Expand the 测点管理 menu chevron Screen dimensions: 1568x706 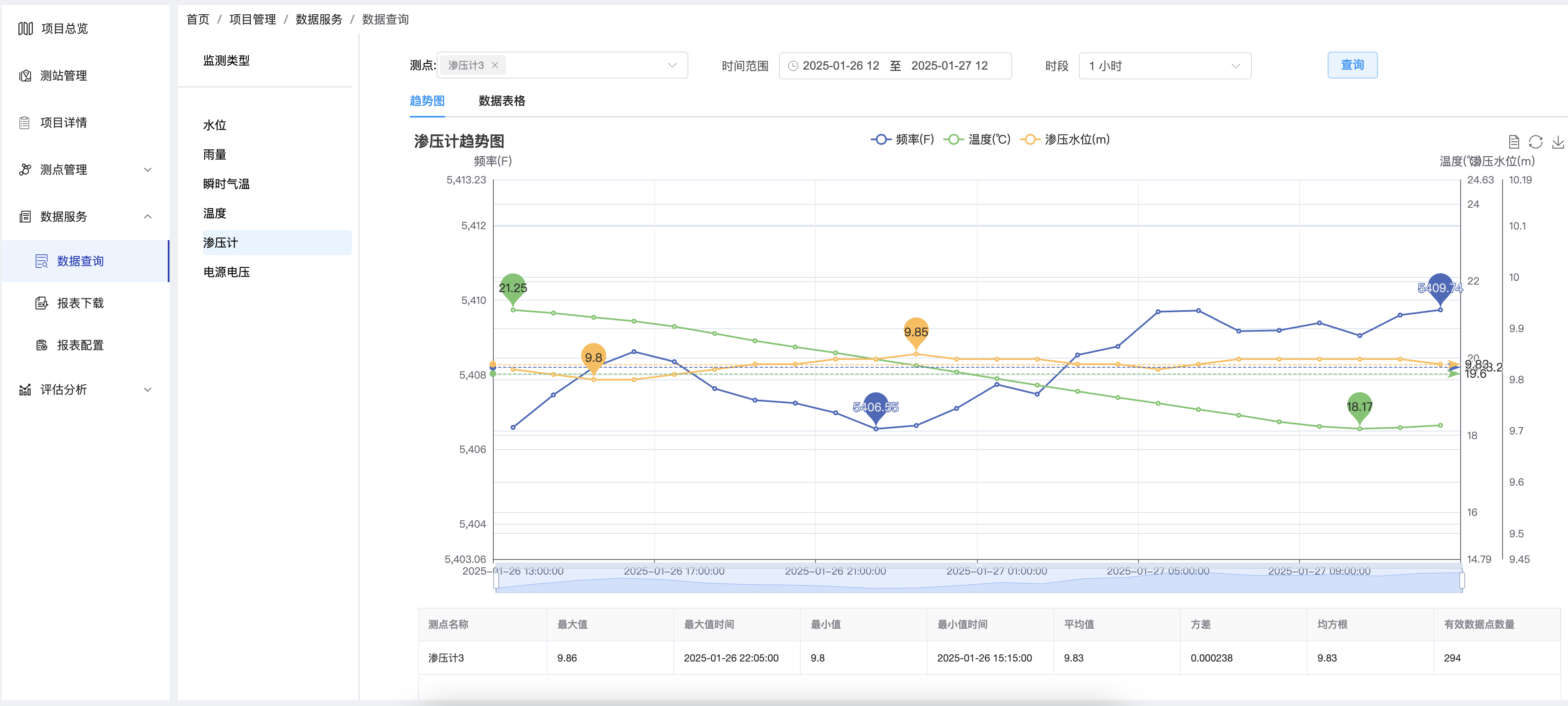pos(147,170)
